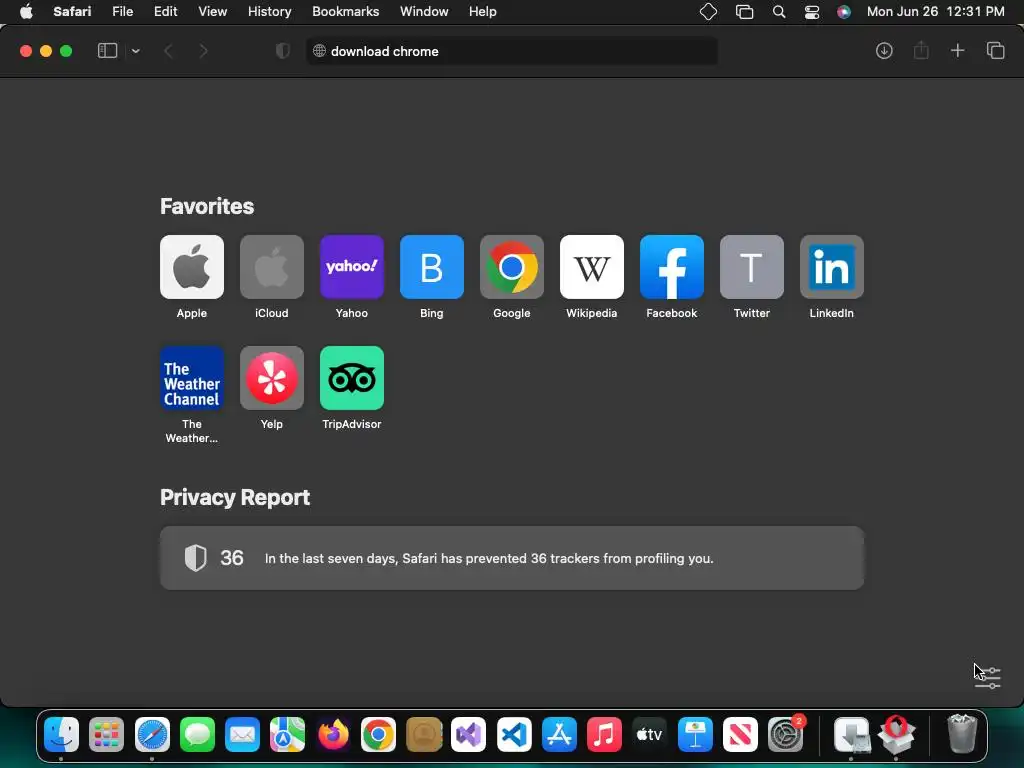Open a new tab with plus icon
The width and height of the screenshot is (1024, 768).
[957, 51]
